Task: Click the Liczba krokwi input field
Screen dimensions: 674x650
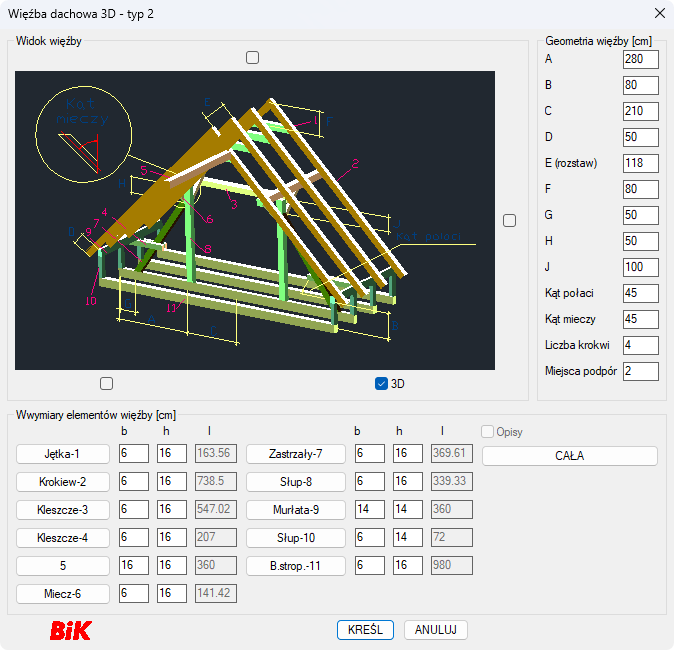Action: pos(640,345)
